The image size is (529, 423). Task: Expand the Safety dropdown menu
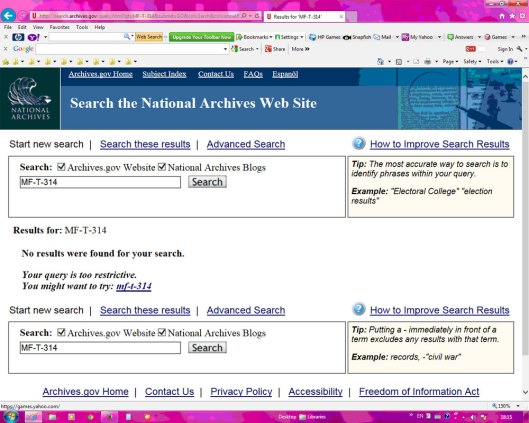click(x=472, y=61)
